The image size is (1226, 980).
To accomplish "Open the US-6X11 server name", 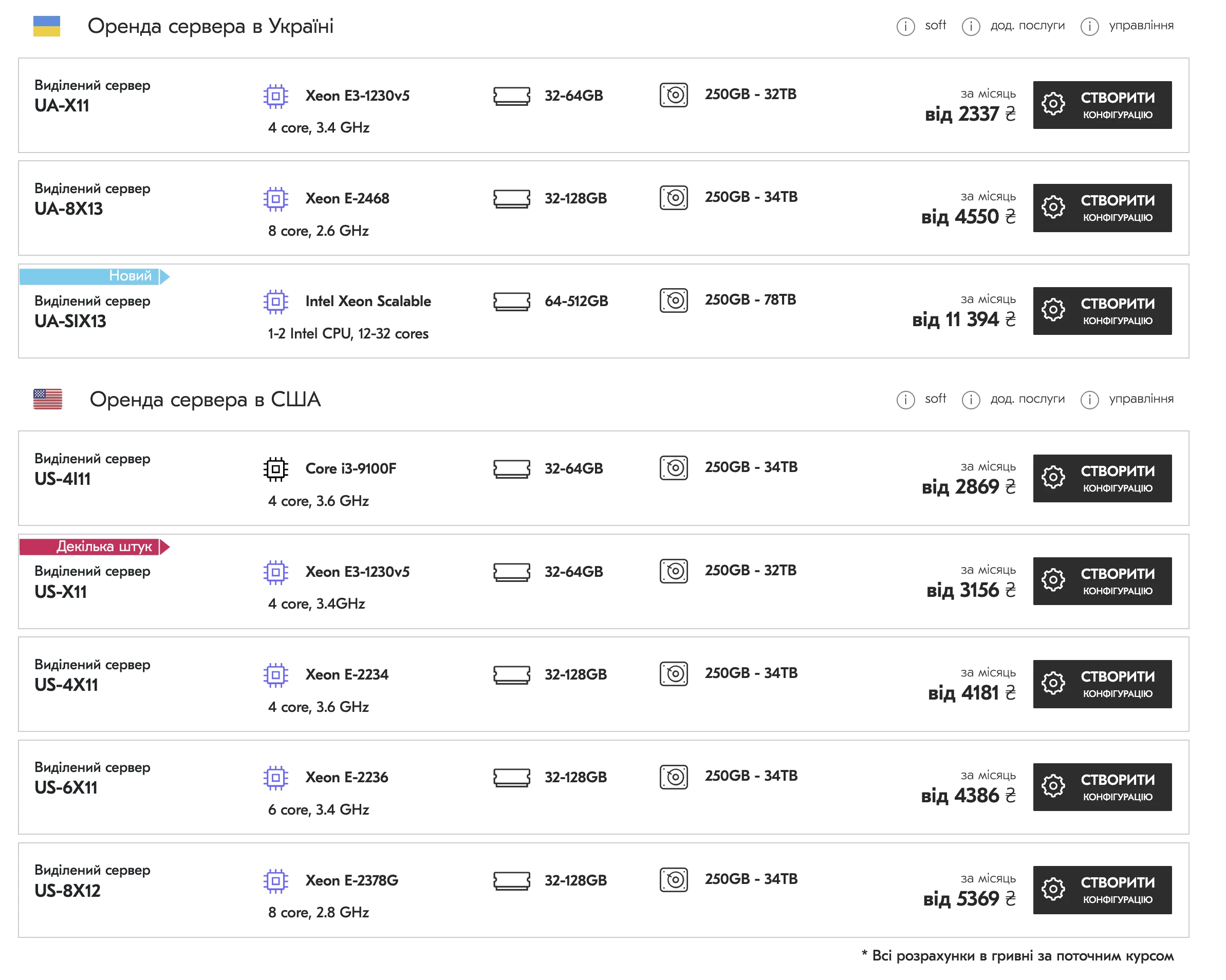I will (66, 788).
